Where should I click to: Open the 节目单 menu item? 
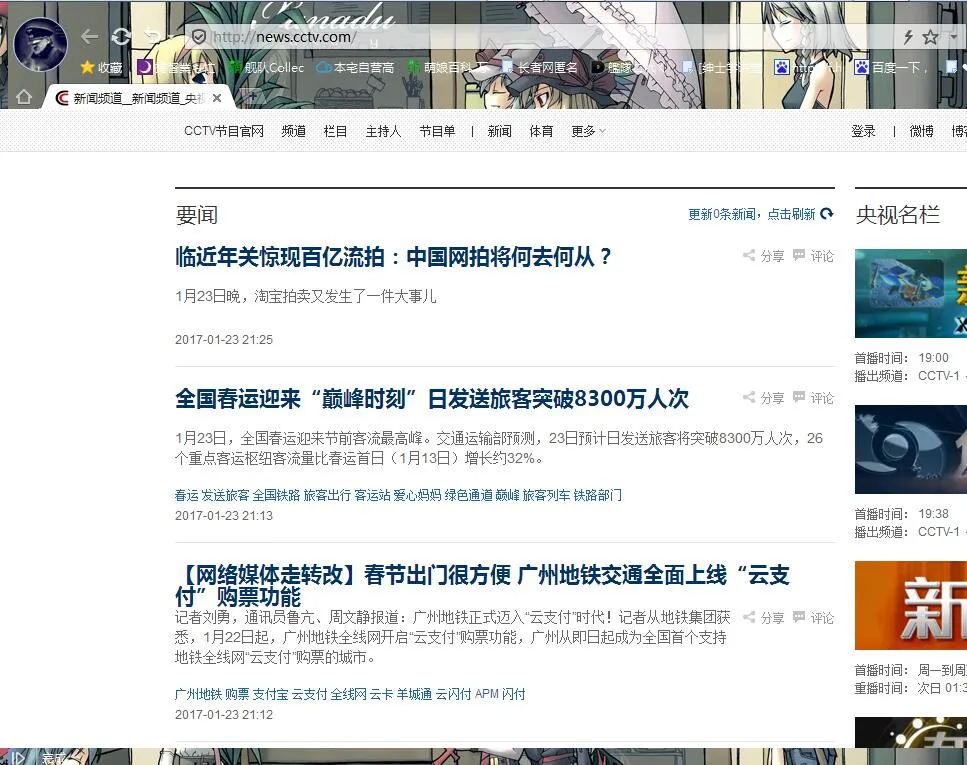[437, 131]
